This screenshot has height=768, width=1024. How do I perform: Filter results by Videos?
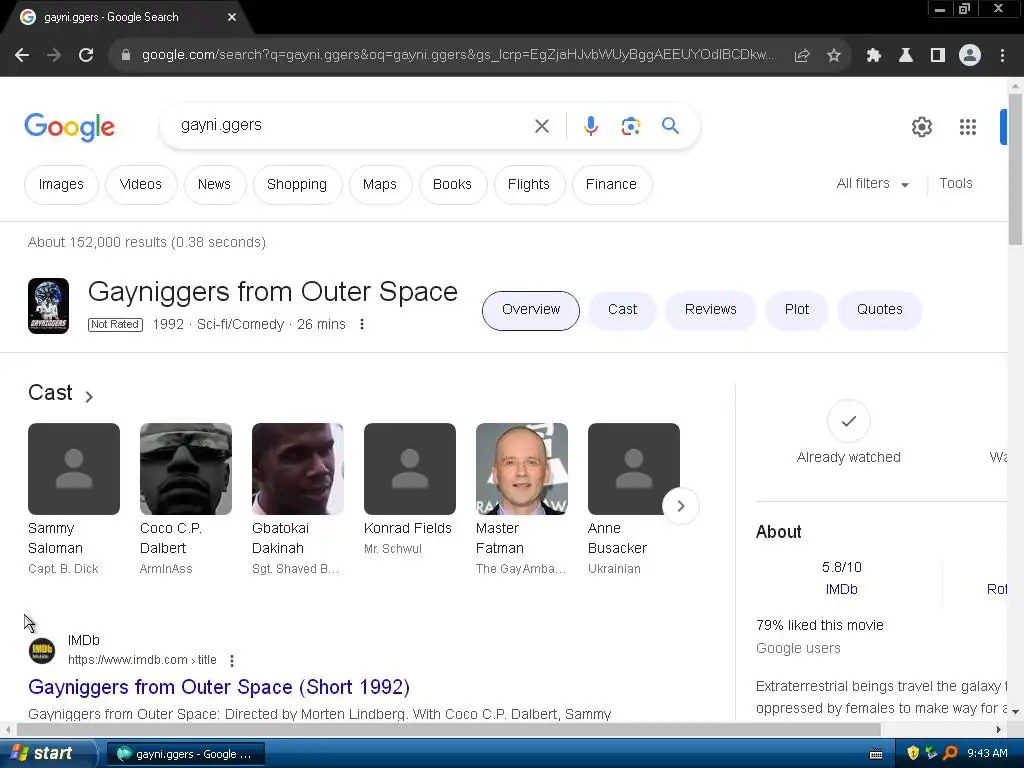(x=140, y=185)
